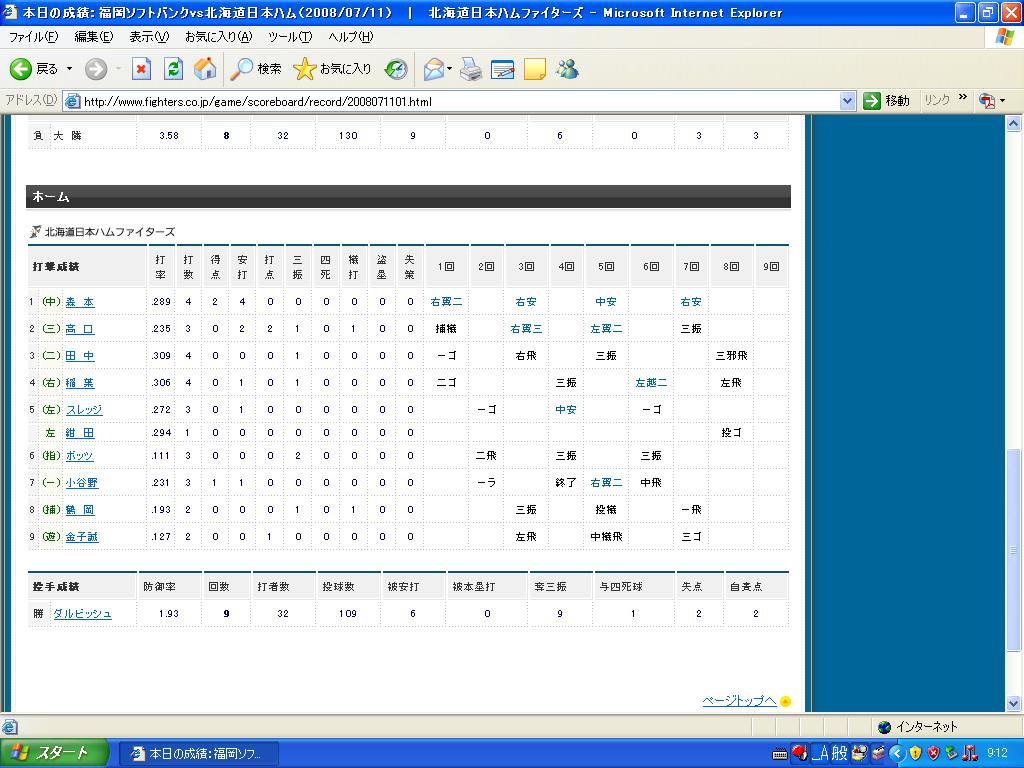Open the Mail icon dropdown arrow
This screenshot has width=1024, height=768.
[x=449, y=69]
